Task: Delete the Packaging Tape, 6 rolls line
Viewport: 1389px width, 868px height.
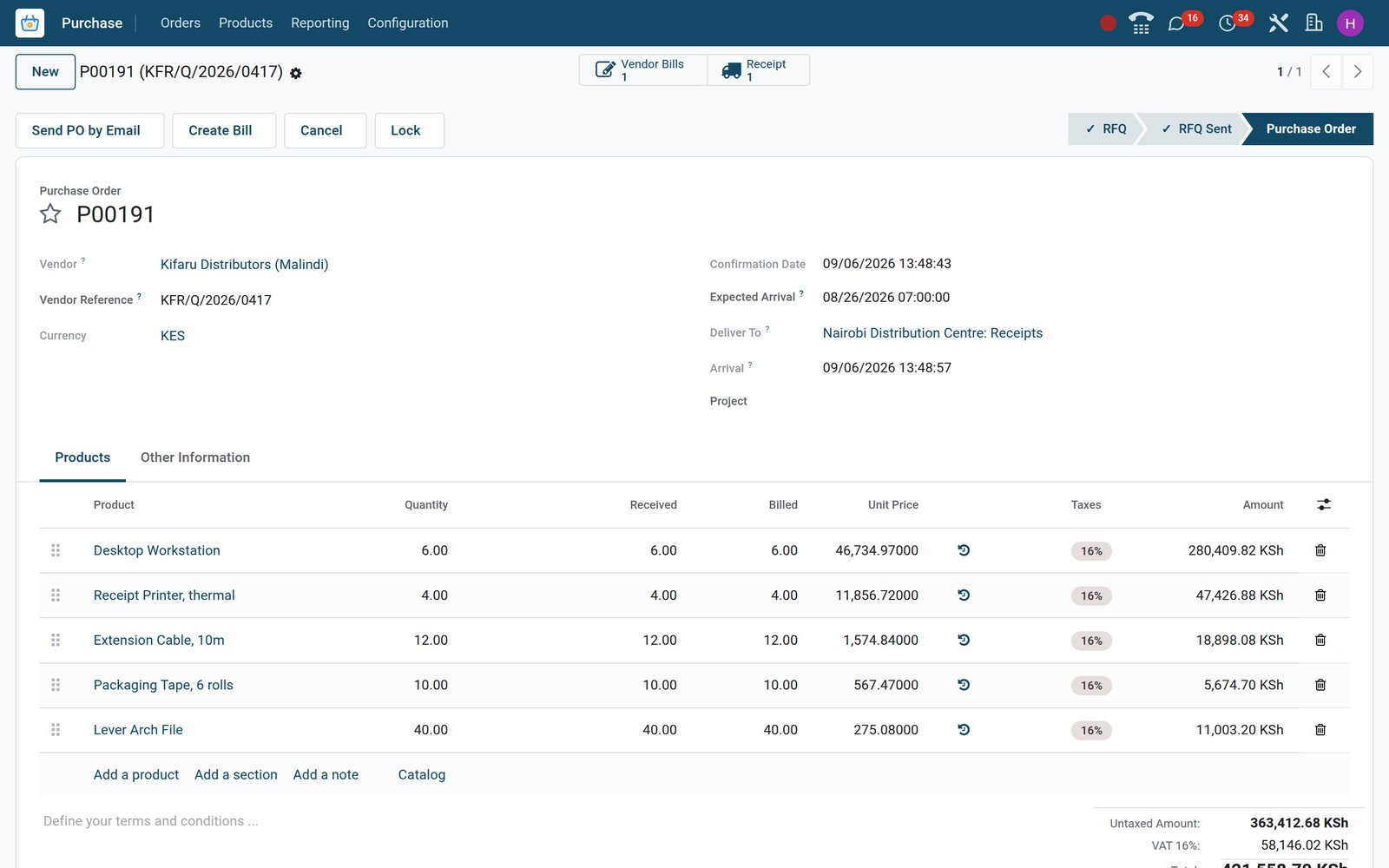Action: [x=1320, y=685]
